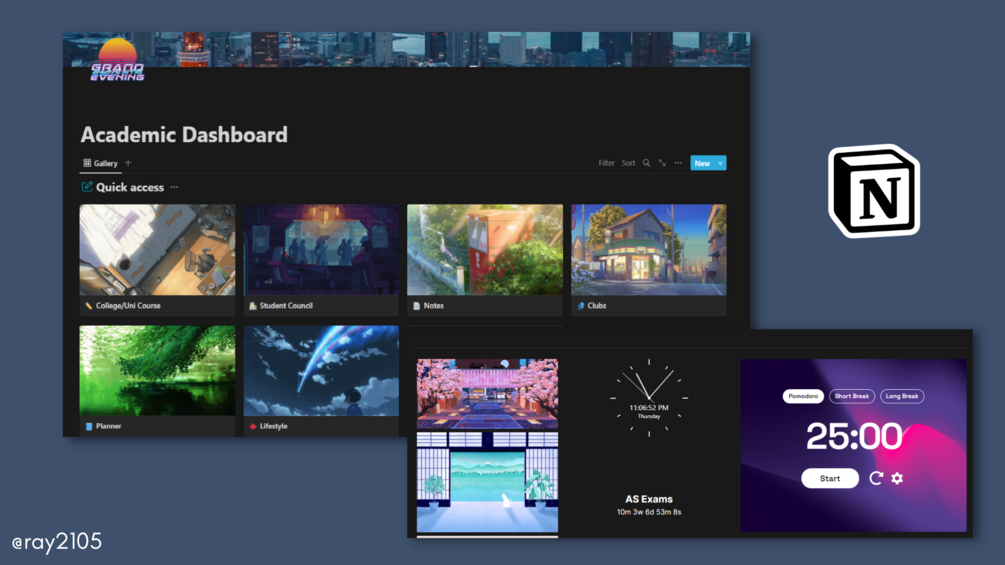Open the Quick access ellipsis menu
This screenshot has width=1005, height=565.
click(x=174, y=187)
